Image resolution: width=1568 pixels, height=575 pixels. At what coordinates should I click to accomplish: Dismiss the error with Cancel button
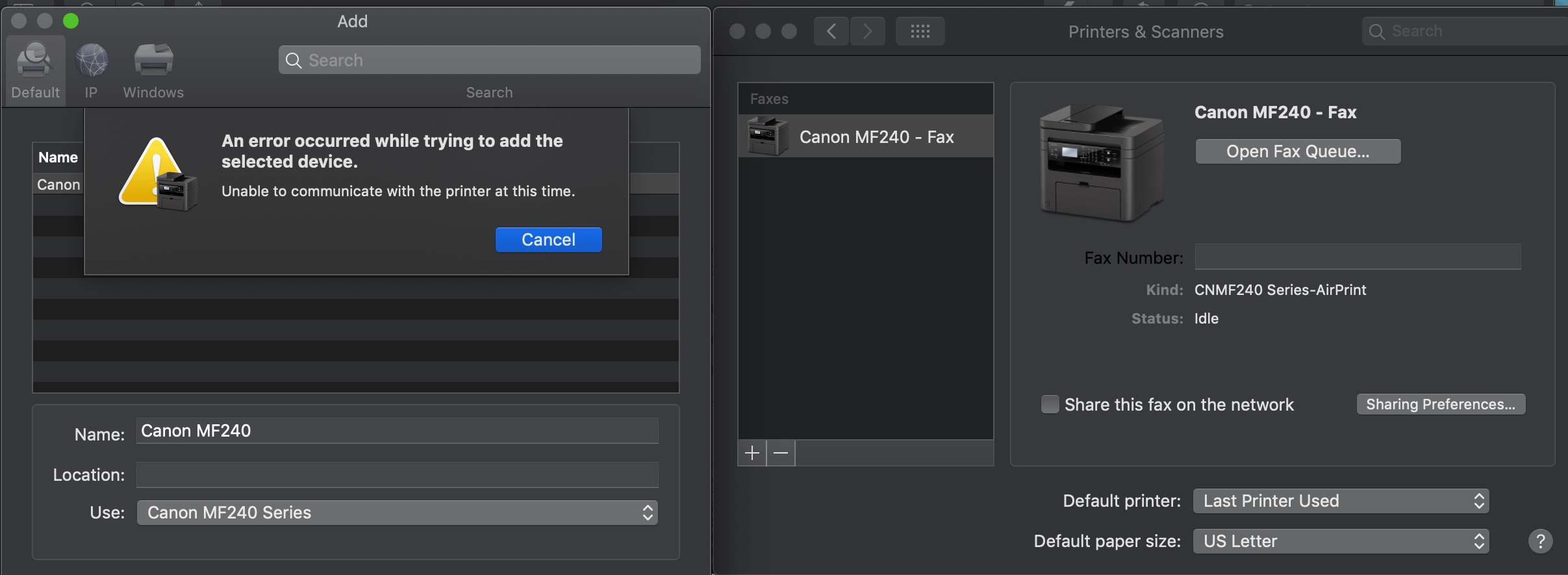(x=549, y=240)
